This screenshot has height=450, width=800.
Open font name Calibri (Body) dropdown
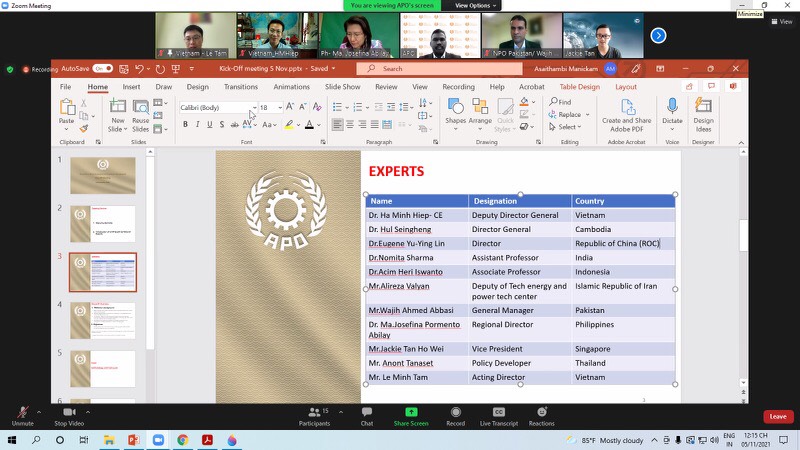click(254, 108)
